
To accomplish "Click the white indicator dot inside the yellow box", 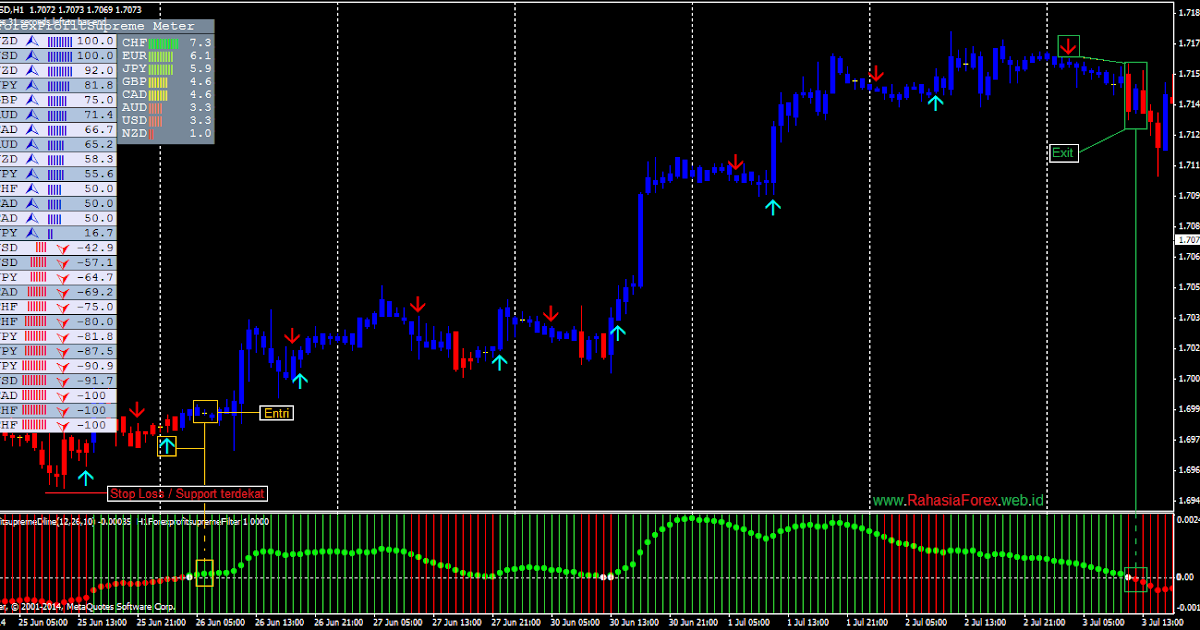I will tap(190, 576).
